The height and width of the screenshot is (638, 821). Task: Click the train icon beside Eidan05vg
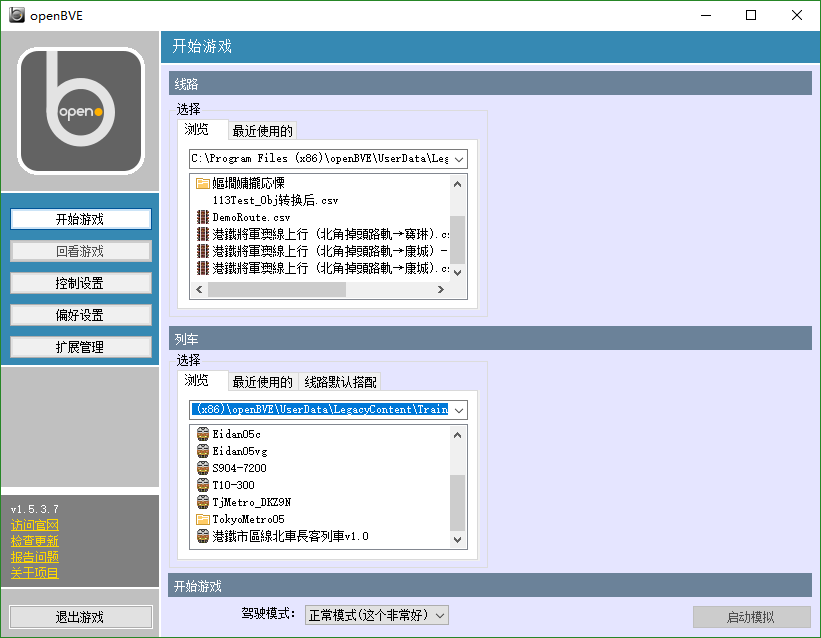point(203,451)
